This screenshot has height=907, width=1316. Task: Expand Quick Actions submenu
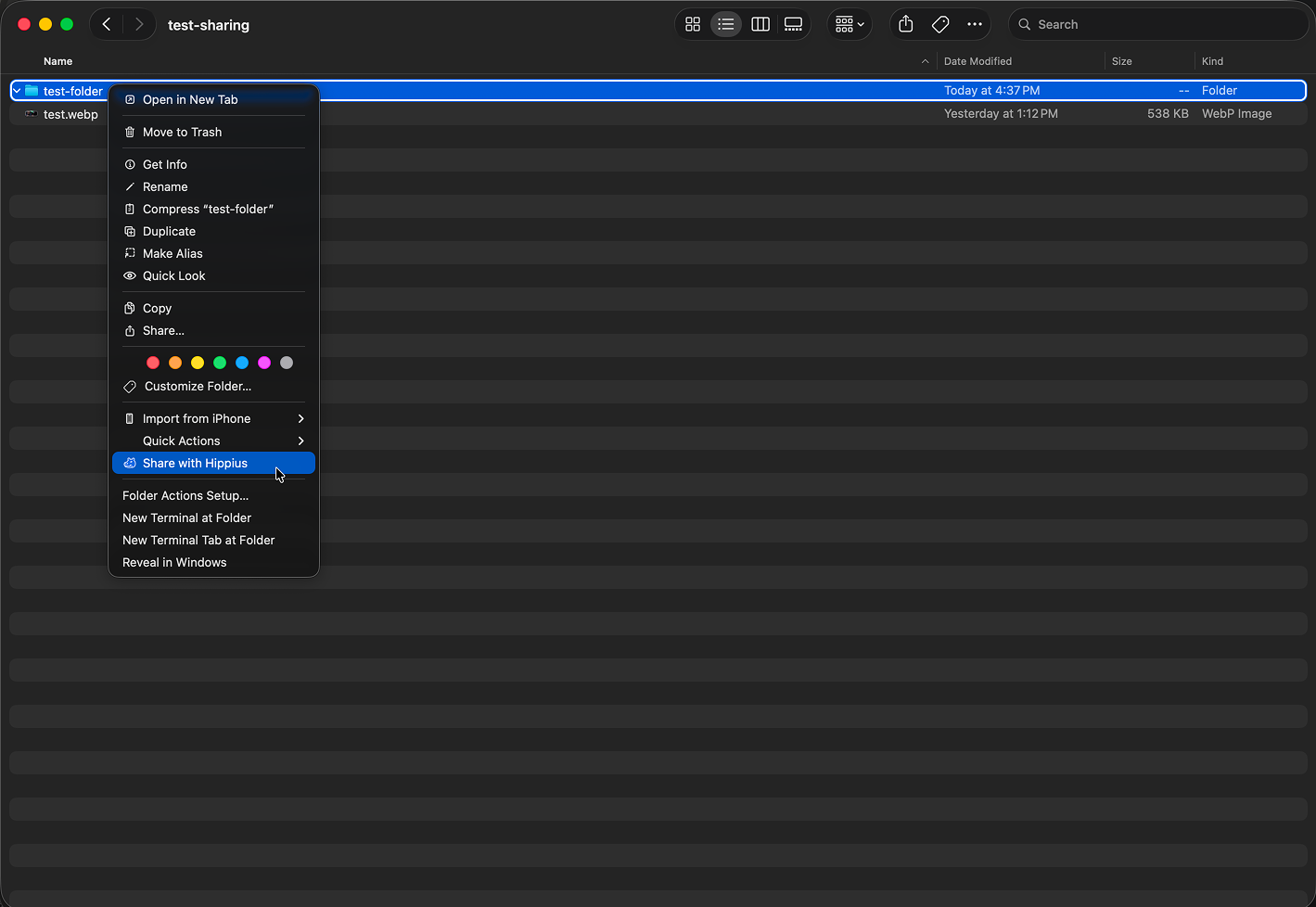pyautogui.click(x=213, y=441)
